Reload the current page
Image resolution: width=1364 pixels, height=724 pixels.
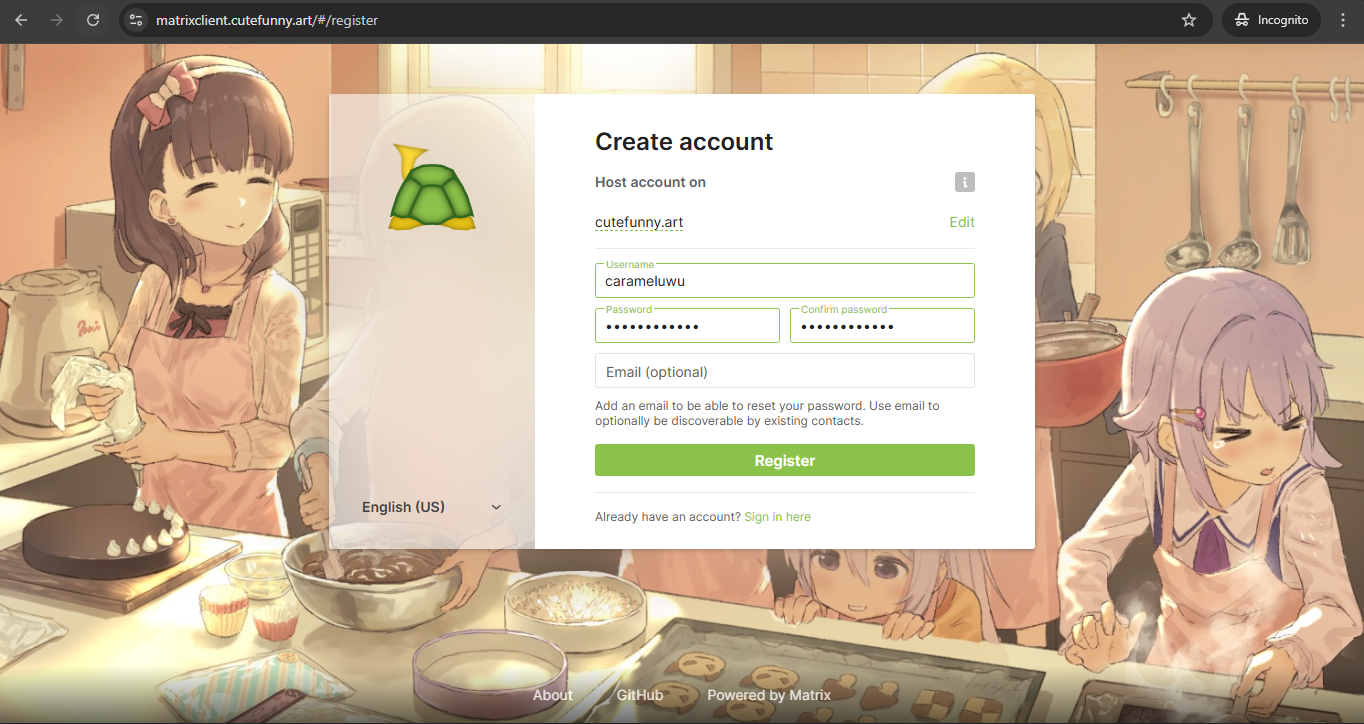(93, 20)
